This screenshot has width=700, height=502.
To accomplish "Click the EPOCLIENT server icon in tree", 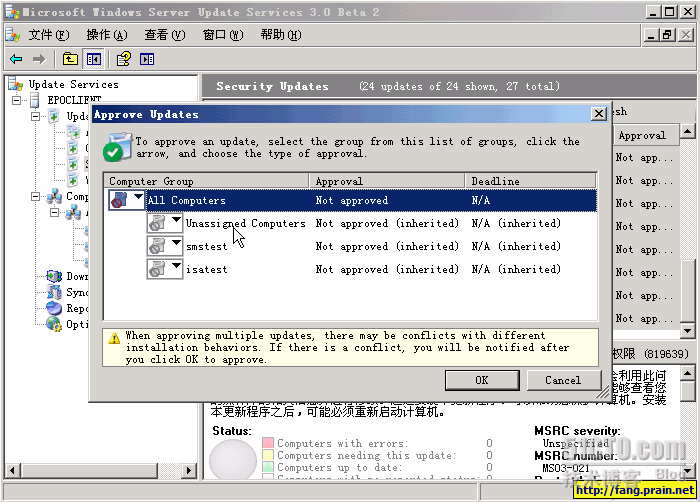I will 34,100.
